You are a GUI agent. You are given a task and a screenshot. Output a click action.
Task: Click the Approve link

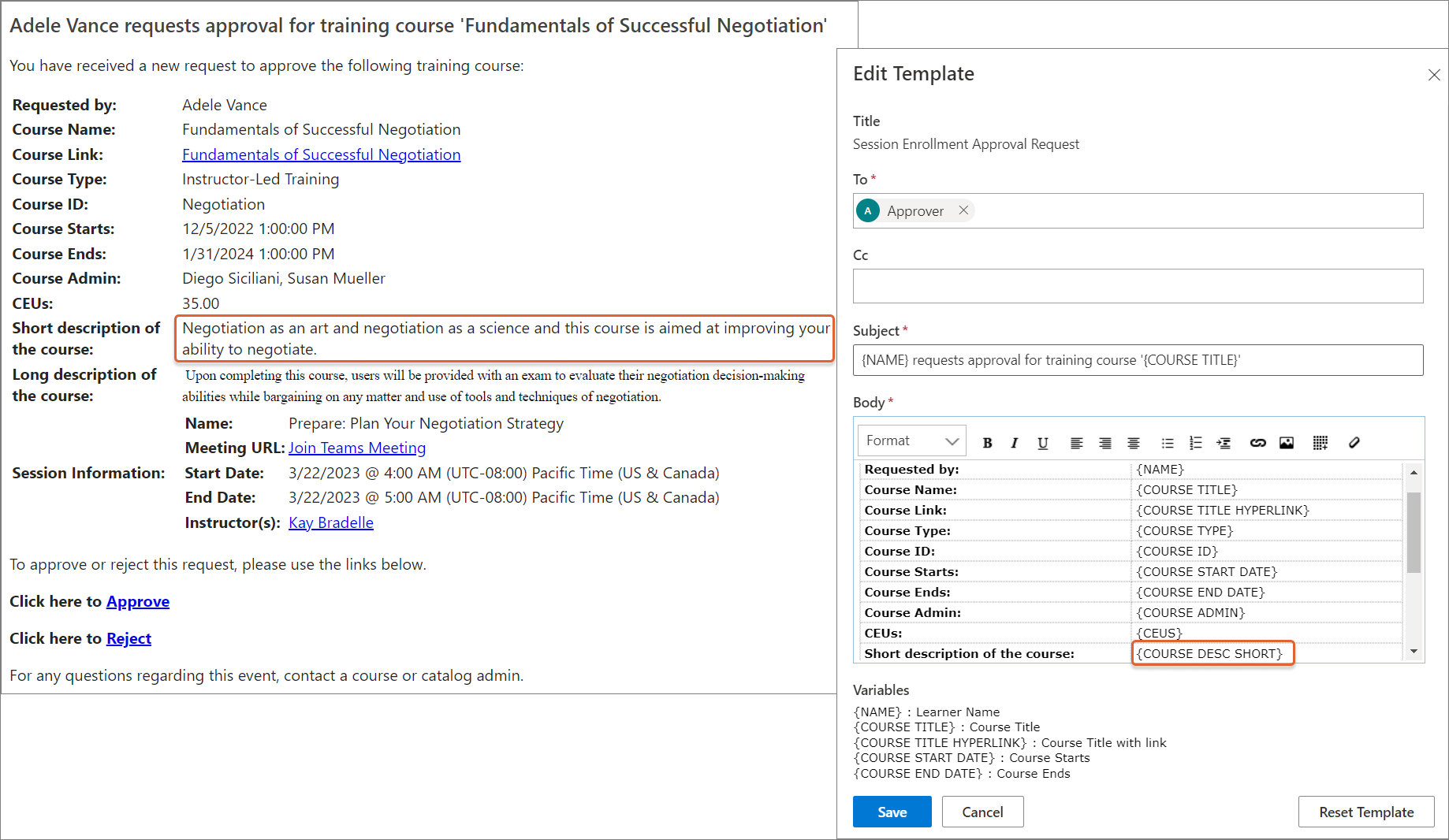[138, 601]
